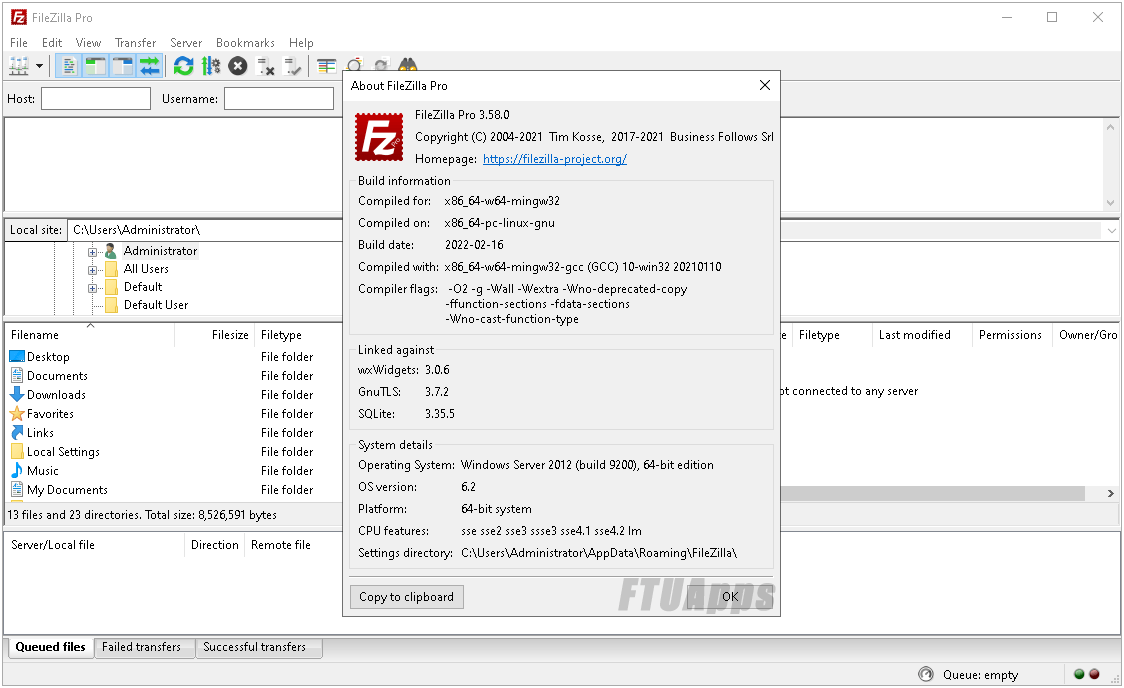The image size is (1124, 688).
Task: Click OK in About dialog
Action: coord(730,597)
